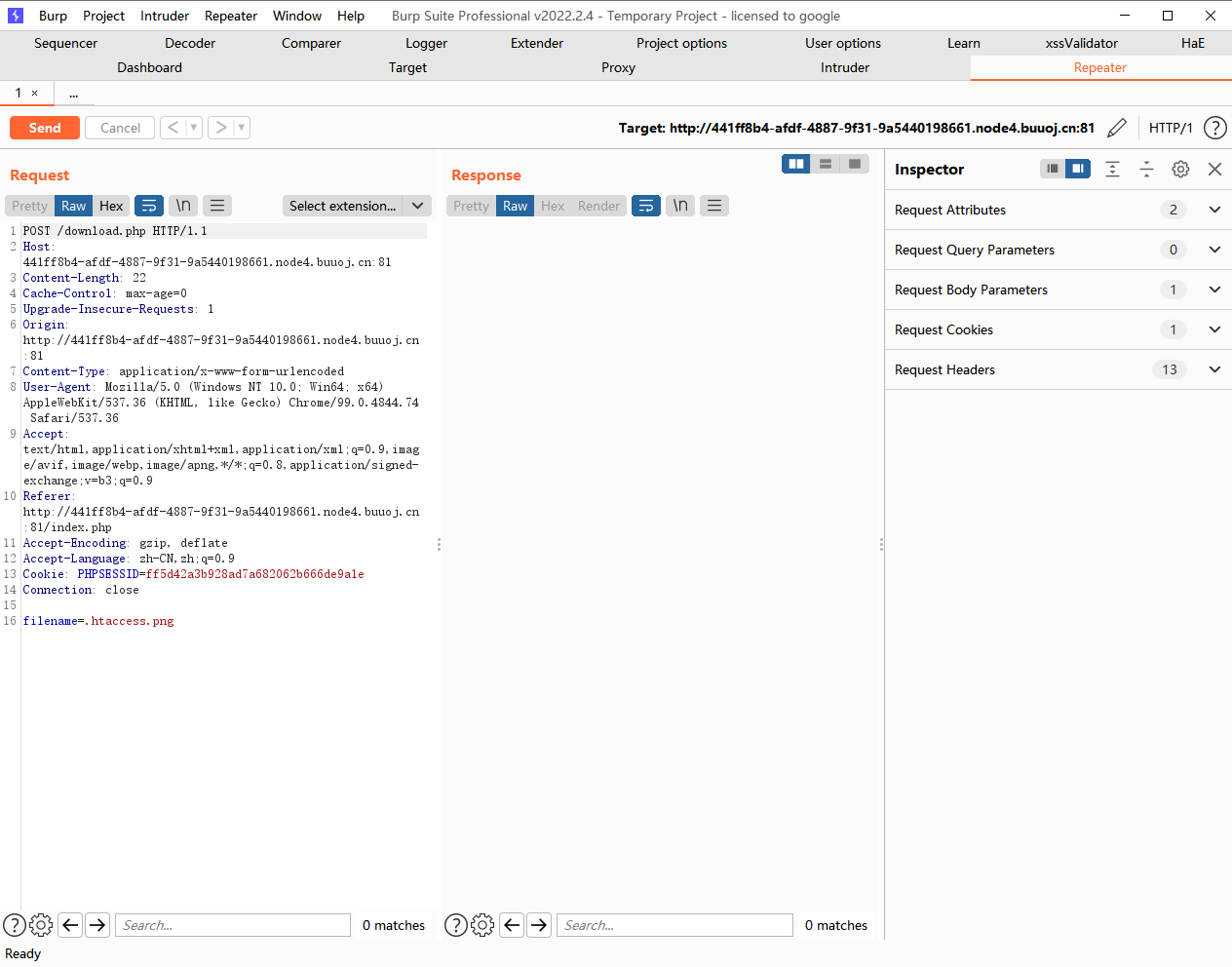
Task: Close the Inspector panel
Action: pyautogui.click(x=1214, y=169)
